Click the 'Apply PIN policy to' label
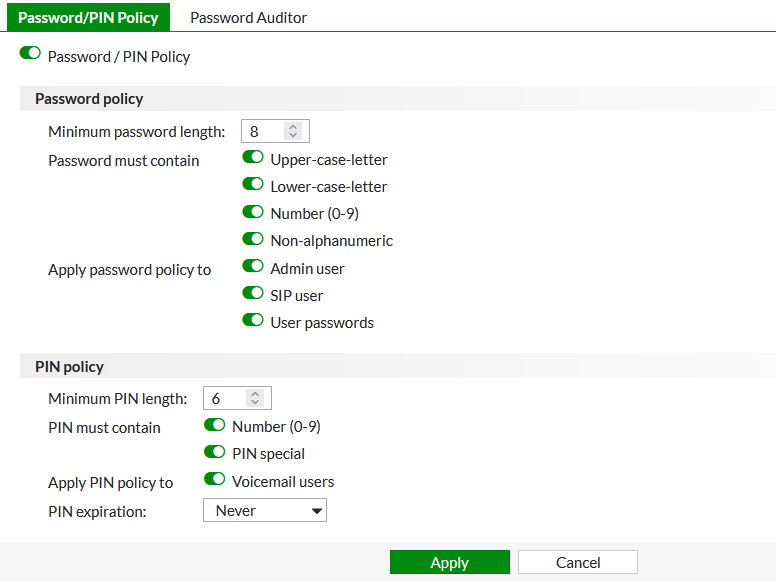Screen dimensions: 776x581 pyautogui.click(x=110, y=483)
